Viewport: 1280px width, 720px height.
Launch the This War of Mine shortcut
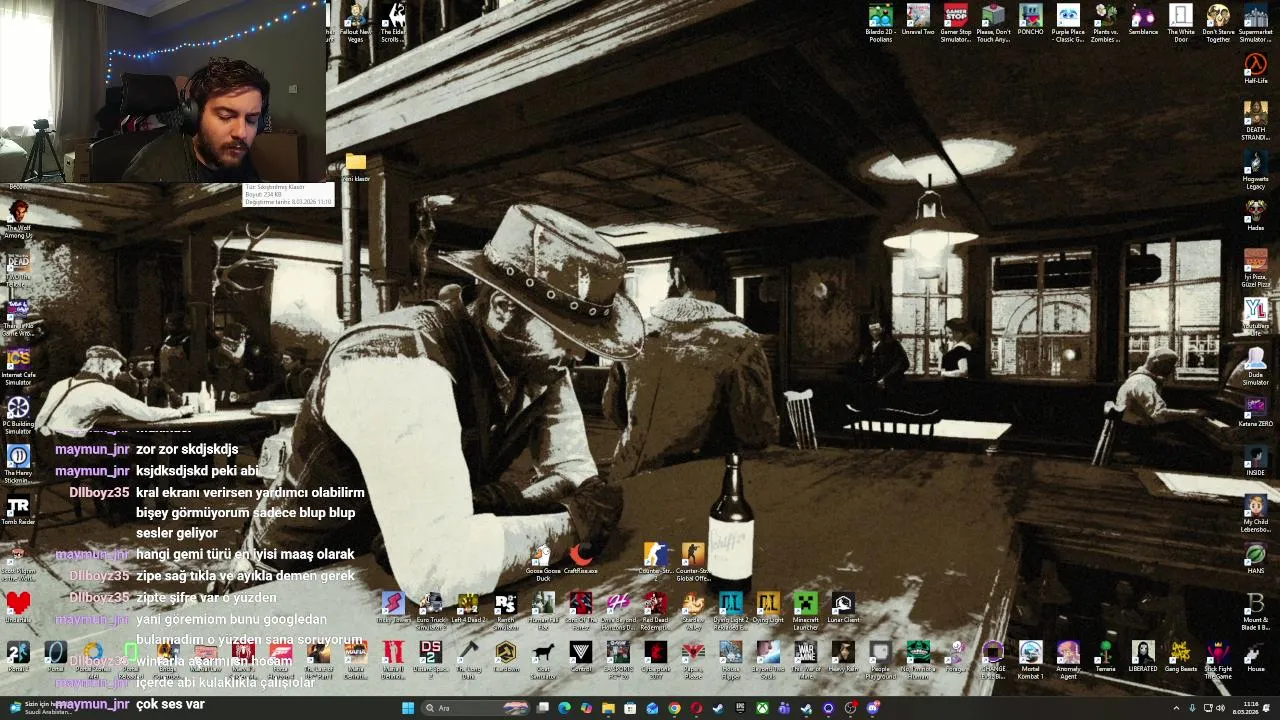pyautogui.click(x=806, y=660)
